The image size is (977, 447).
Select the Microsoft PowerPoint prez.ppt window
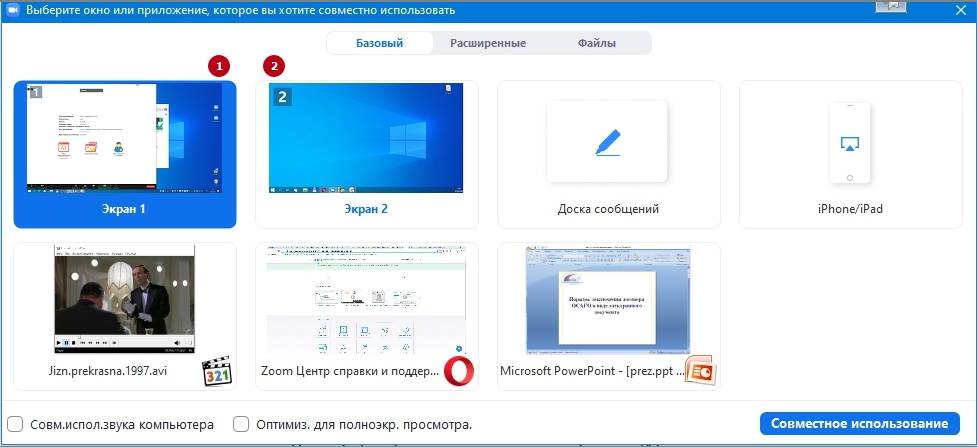(x=608, y=300)
